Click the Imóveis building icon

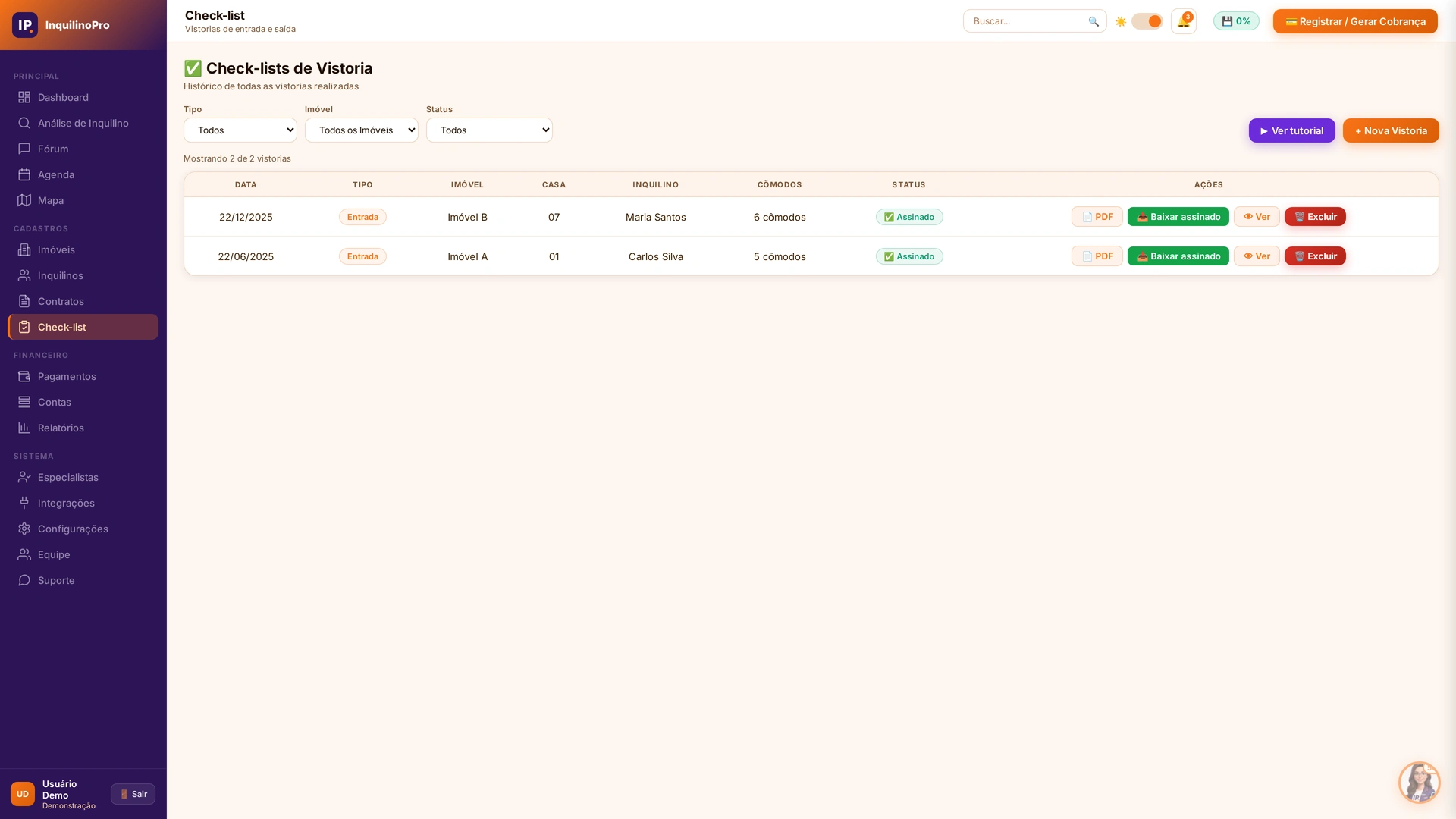[x=24, y=249]
